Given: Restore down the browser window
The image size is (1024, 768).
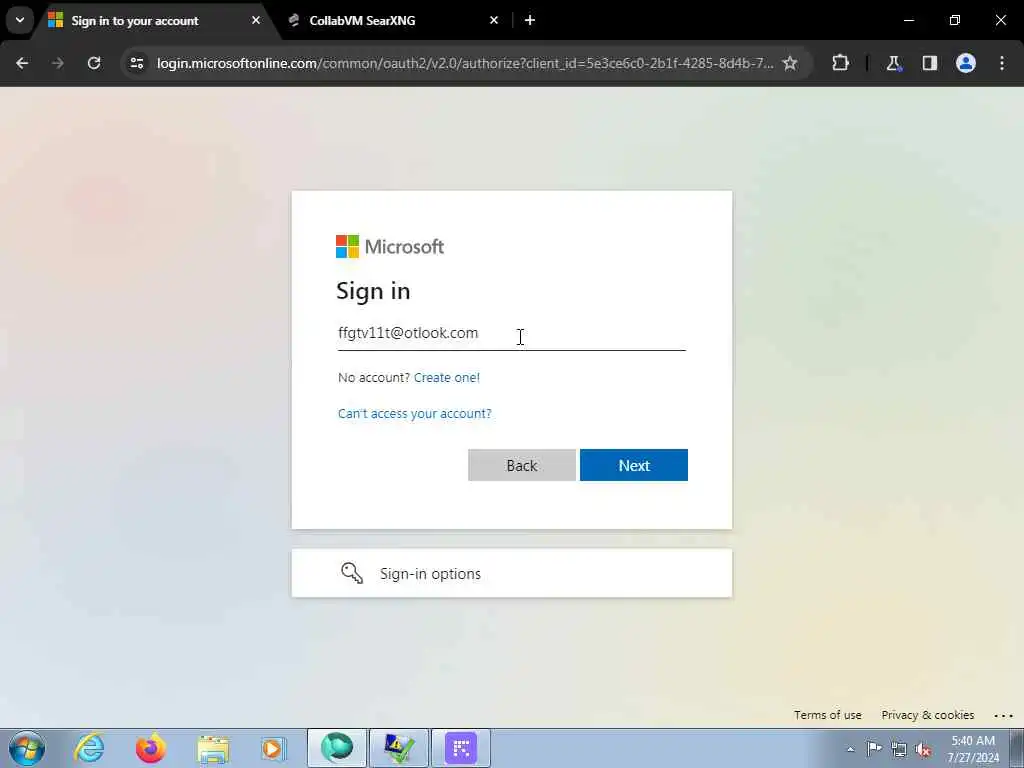Looking at the screenshot, I should 955,20.
